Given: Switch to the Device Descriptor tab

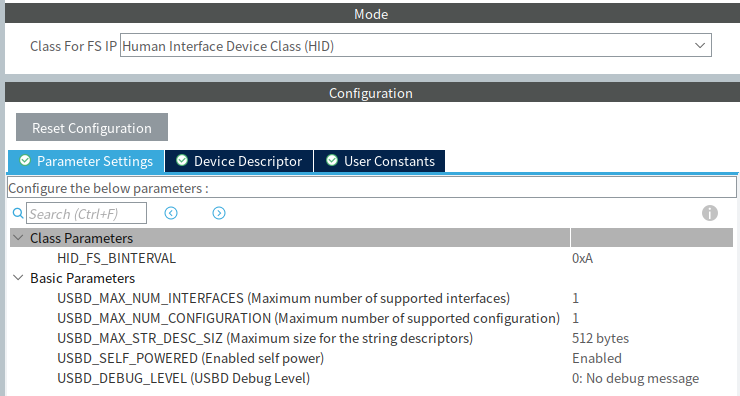Looking at the screenshot, I should 239,161.
